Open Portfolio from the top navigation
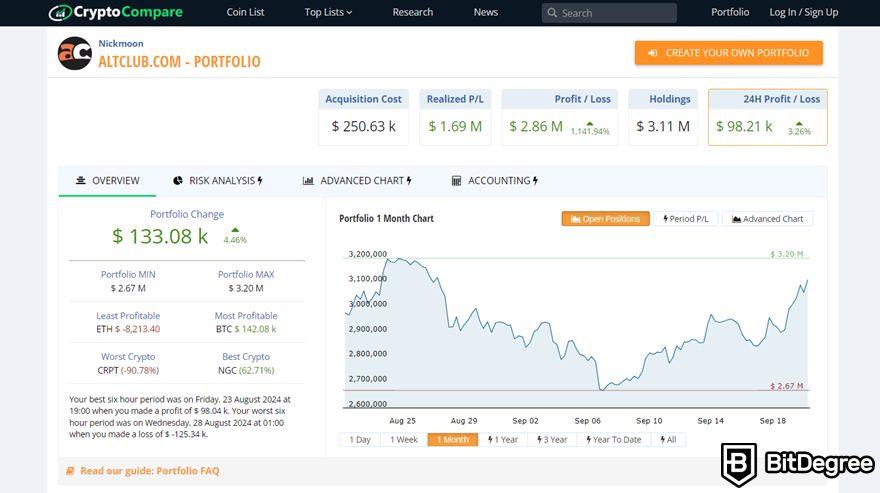 tap(730, 12)
